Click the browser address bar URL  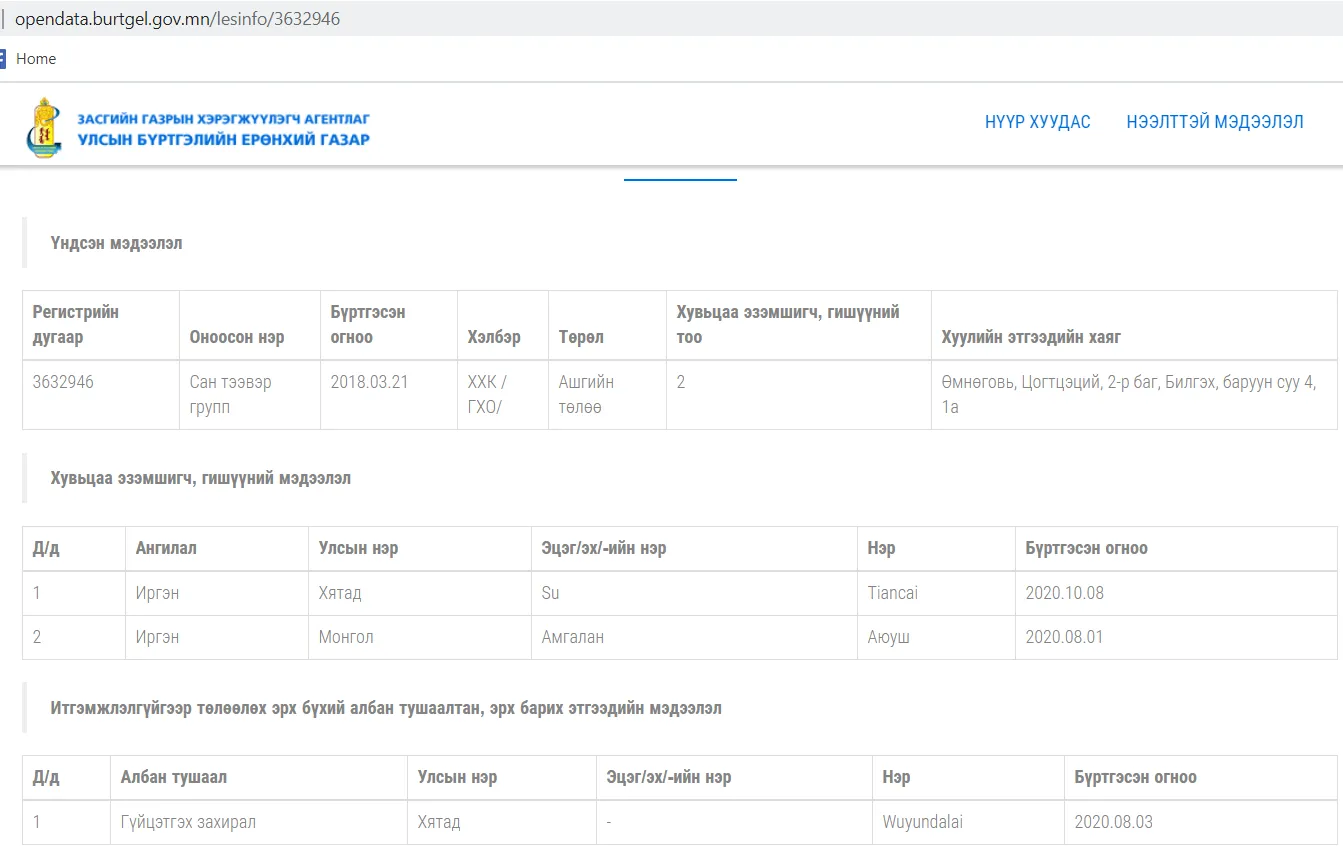click(177, 19)
